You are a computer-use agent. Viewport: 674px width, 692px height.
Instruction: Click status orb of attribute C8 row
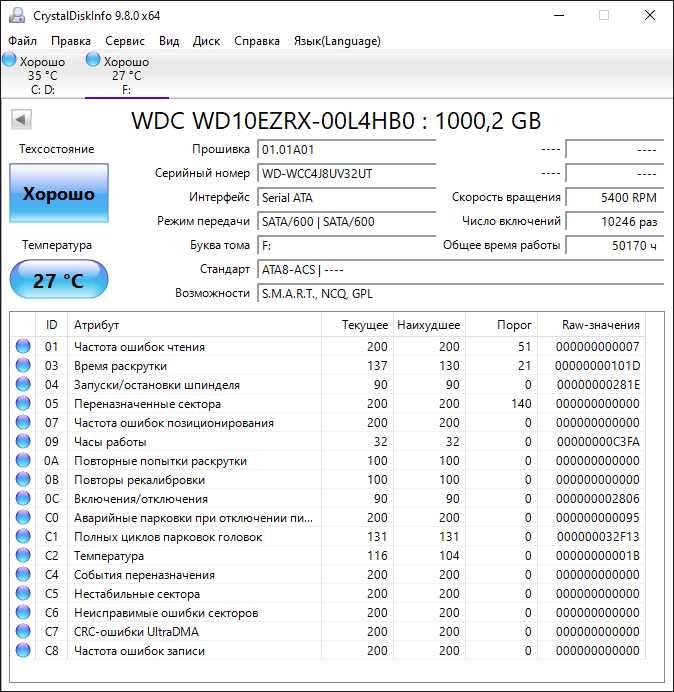click(x=23, y=650)
